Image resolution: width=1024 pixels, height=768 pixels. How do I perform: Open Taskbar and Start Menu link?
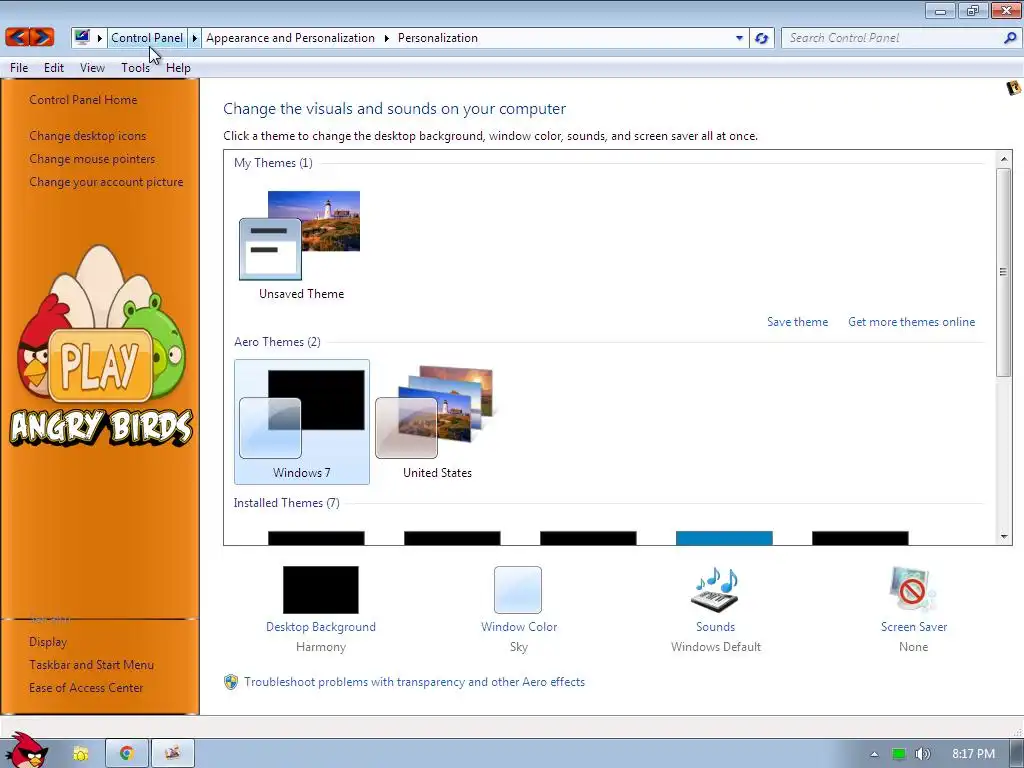pyautogui.click(x=91, y=665)
